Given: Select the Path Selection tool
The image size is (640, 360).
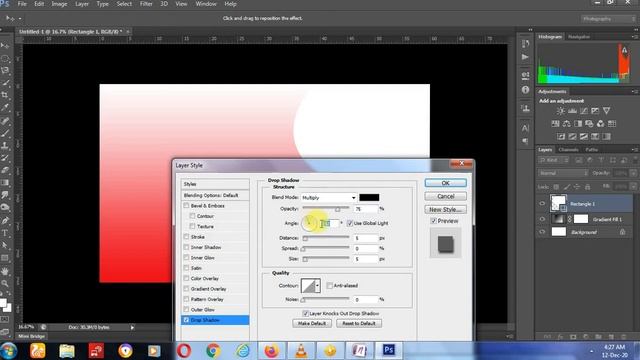Looking at the screenshot, I should pos(5,245).
